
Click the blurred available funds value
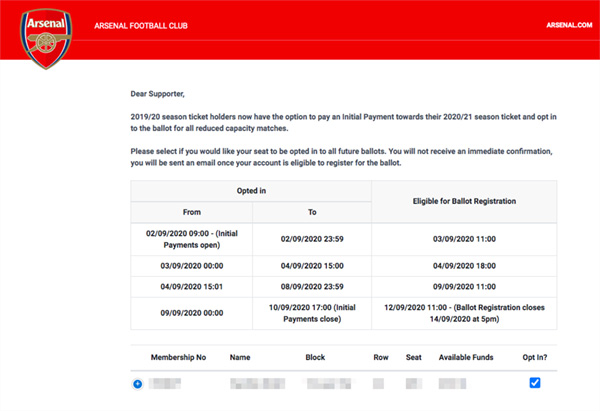[452, 383]
